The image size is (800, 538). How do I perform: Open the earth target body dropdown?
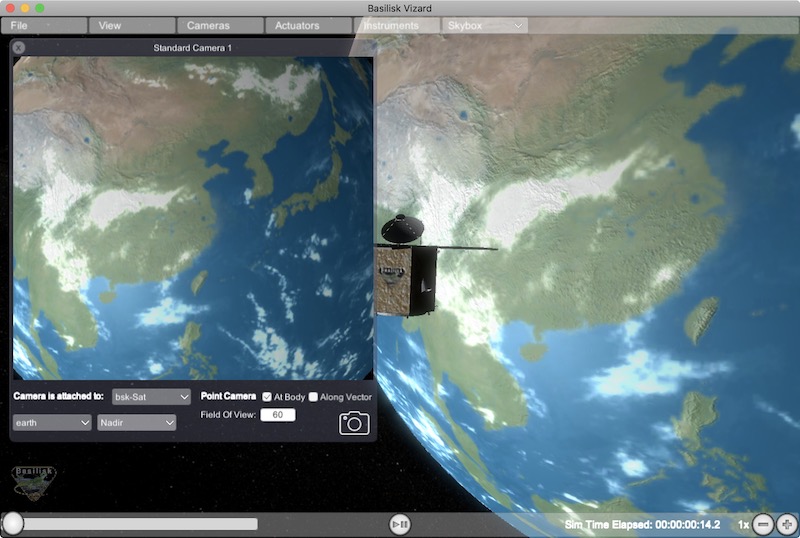point(51,423)
